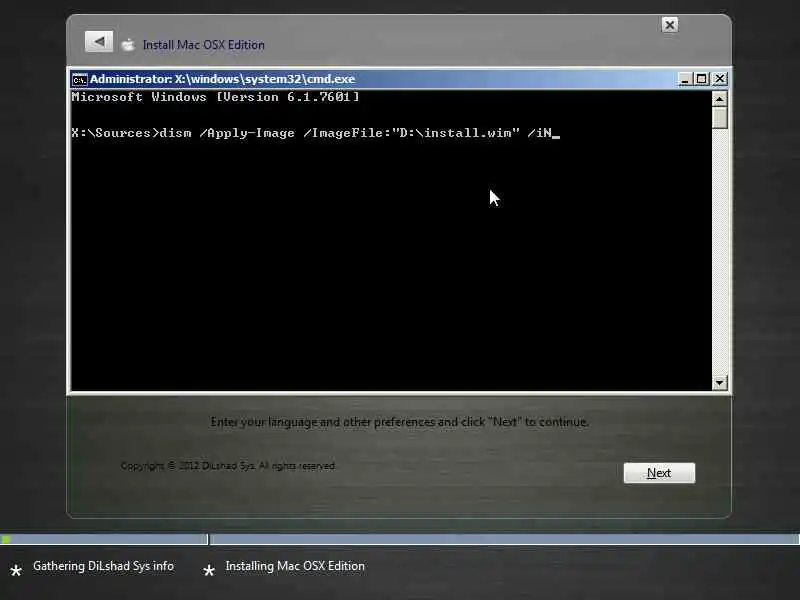Click the copyright Dilshad Sys notice
Viewport: 800px width, 600px height.
tap(228, 465)
